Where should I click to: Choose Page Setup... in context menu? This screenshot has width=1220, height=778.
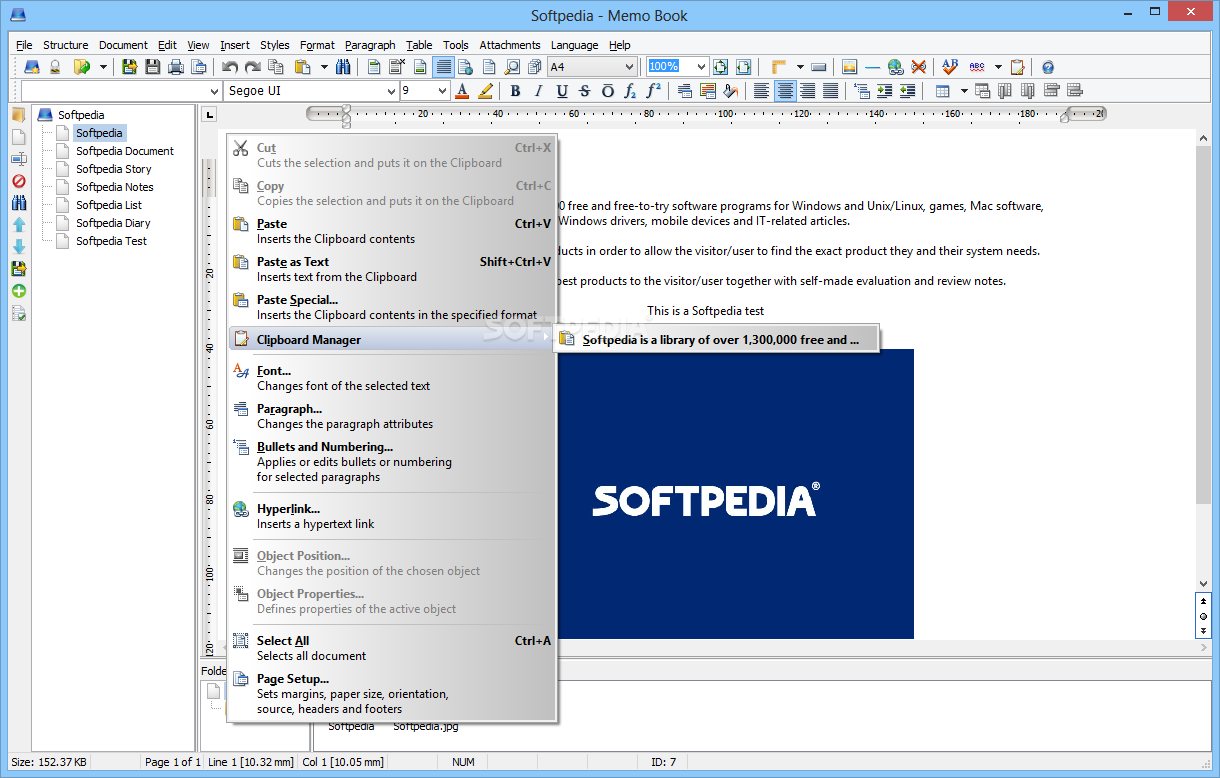click(391, 693)
